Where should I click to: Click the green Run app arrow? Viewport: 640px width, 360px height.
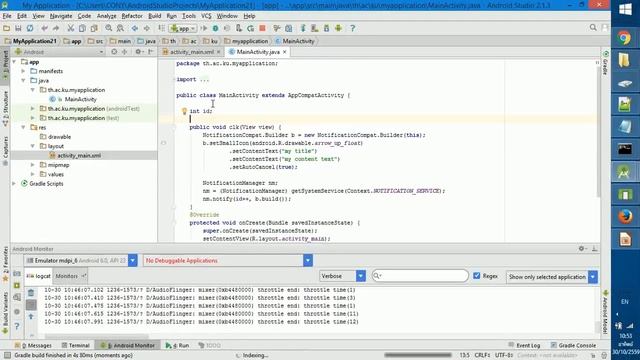point(204,28)
